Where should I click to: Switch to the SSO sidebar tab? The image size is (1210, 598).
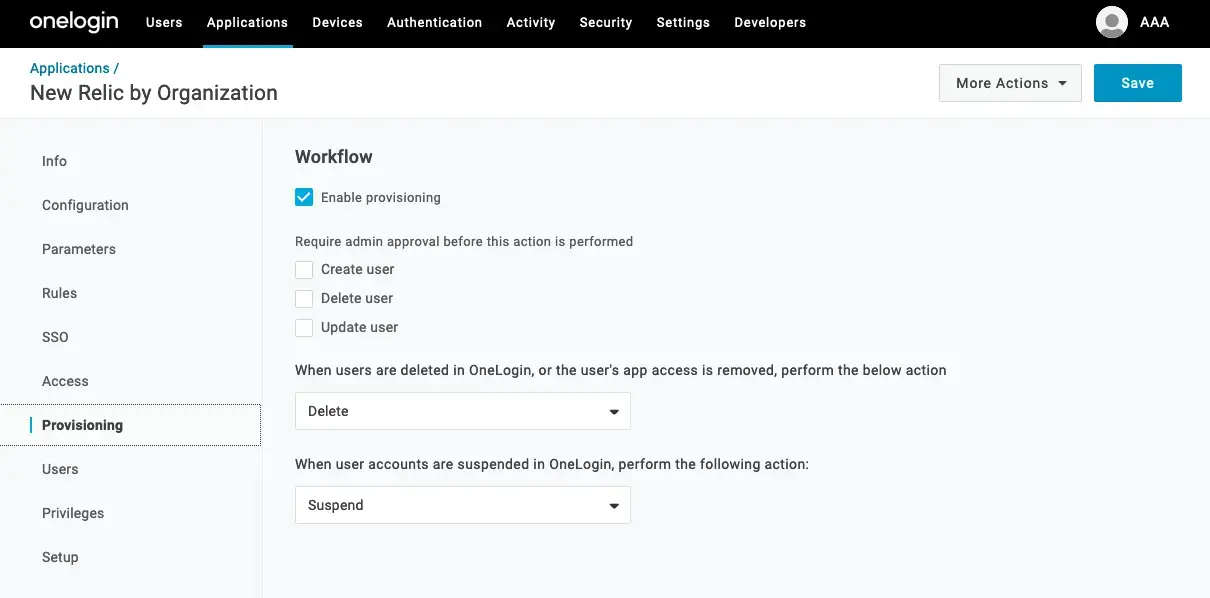pyautogui.click(x=55, y=337)
